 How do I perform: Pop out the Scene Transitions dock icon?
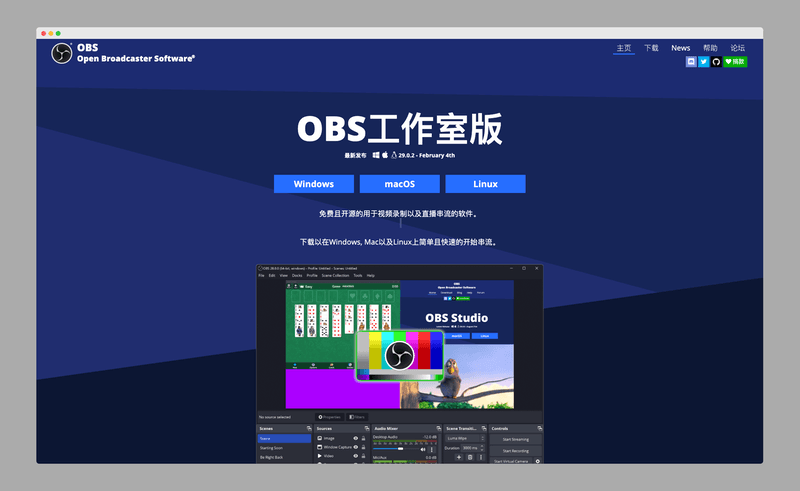coord(484,428)
